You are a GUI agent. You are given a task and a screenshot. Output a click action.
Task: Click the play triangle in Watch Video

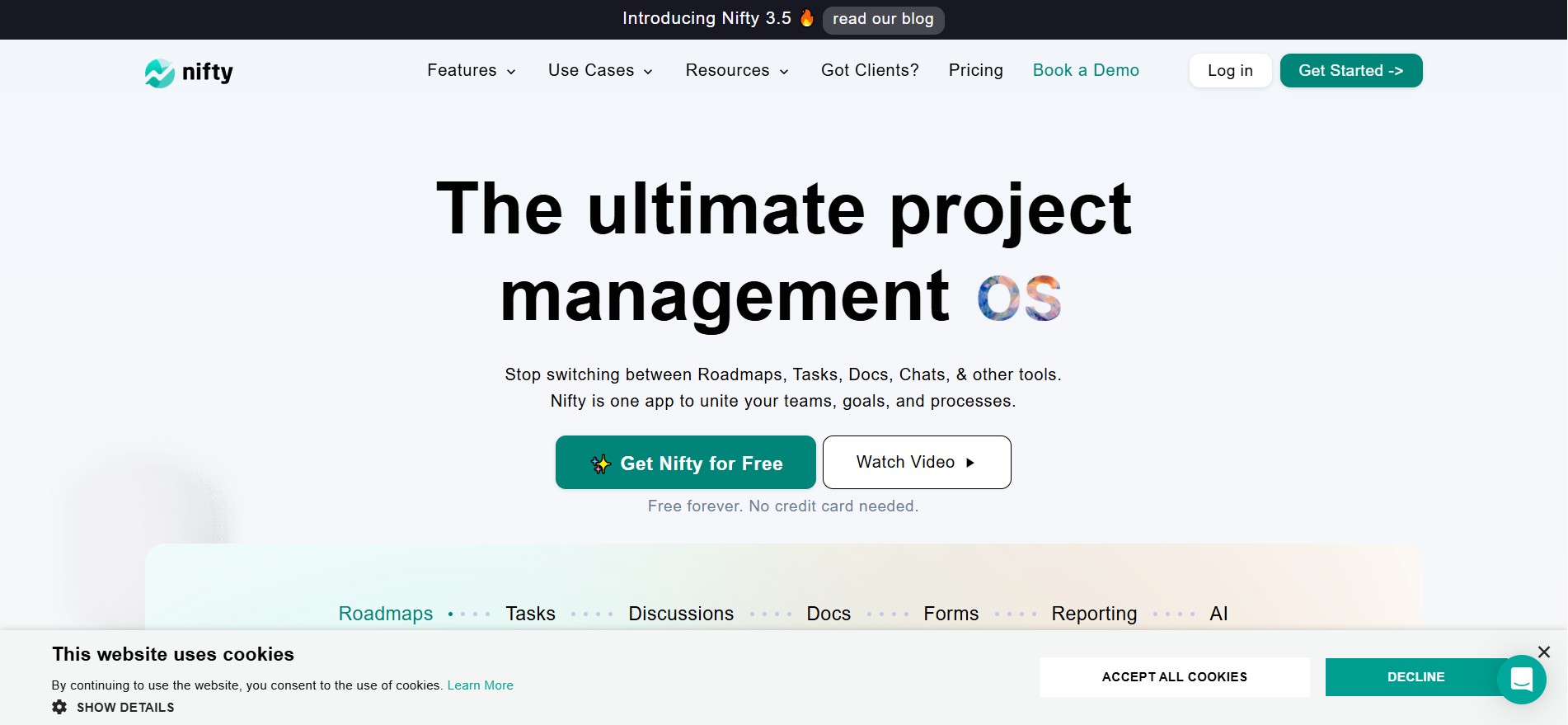(x=970, y=463)
